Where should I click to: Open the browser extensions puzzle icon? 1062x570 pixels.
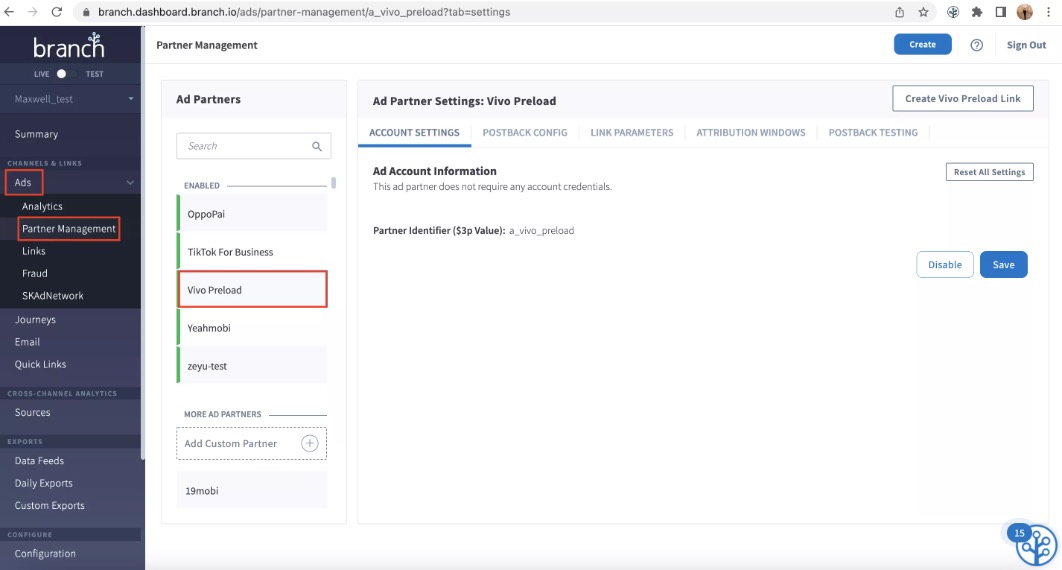pyautogui.click(x=977, y=12)
